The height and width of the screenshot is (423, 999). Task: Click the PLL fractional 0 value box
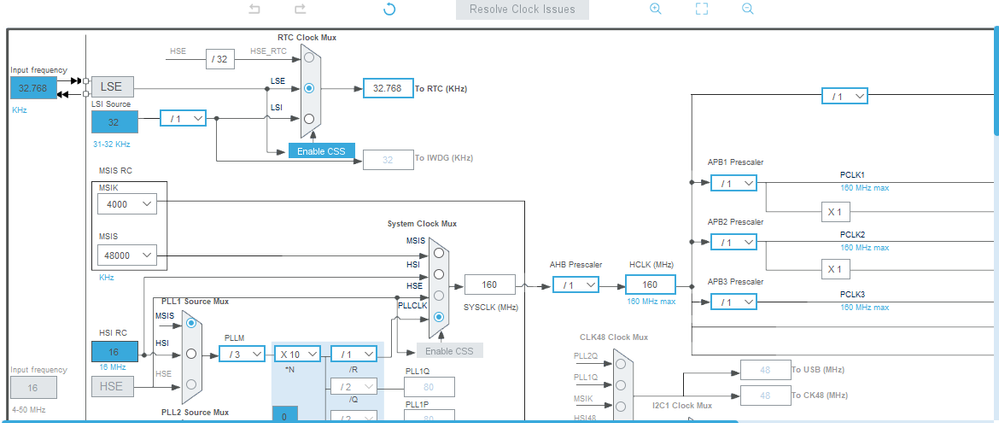(284, 414)
